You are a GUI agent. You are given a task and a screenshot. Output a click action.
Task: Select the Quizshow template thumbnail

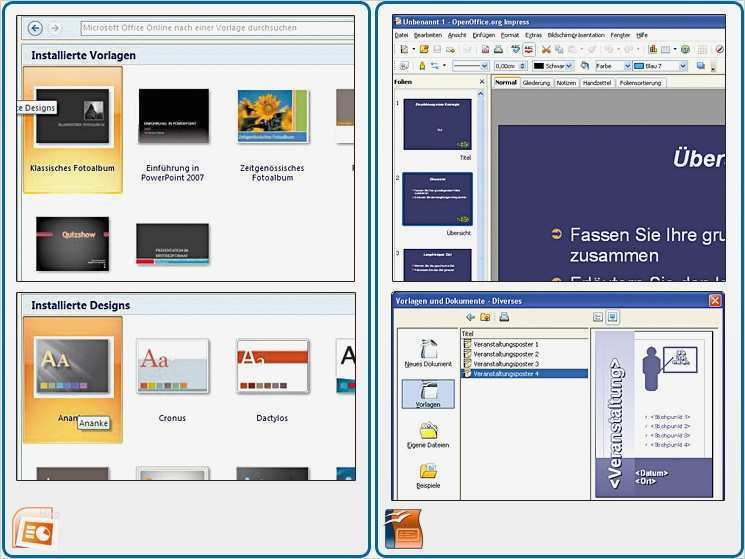pos(73,244)
